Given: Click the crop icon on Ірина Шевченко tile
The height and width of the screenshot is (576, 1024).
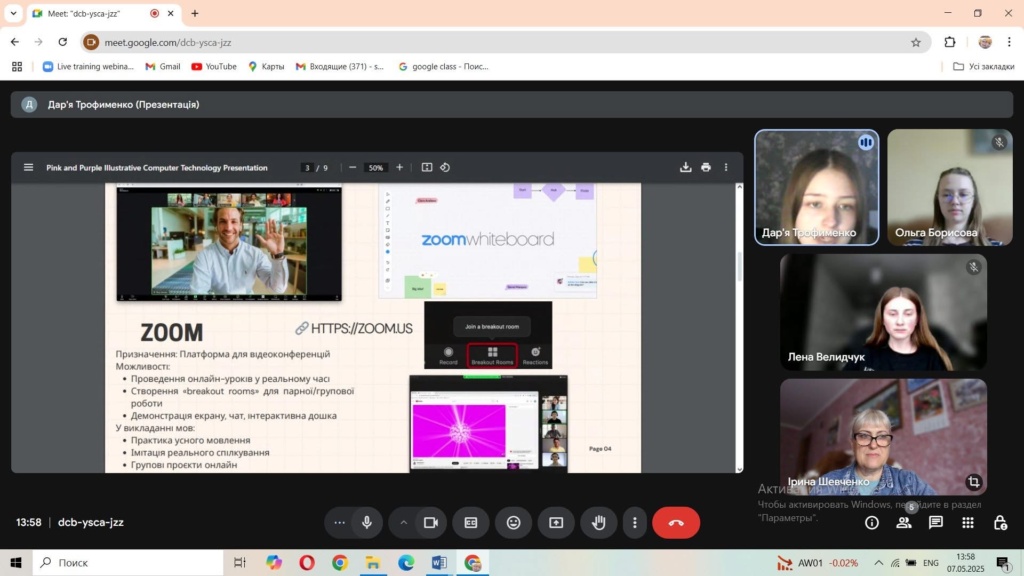Looking at the screenshot, I should [973, 482].
